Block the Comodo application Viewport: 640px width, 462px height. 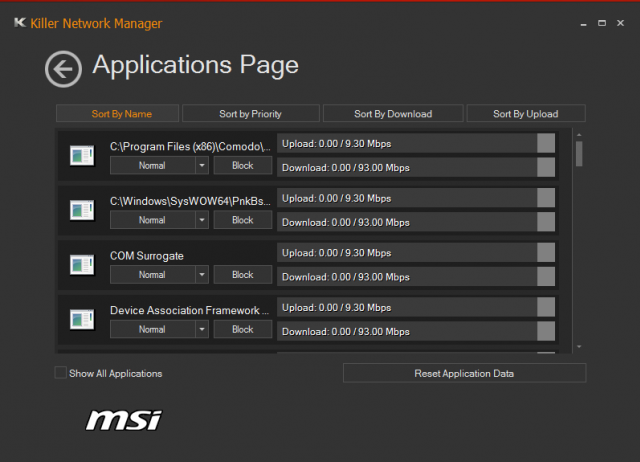(243, 165)
